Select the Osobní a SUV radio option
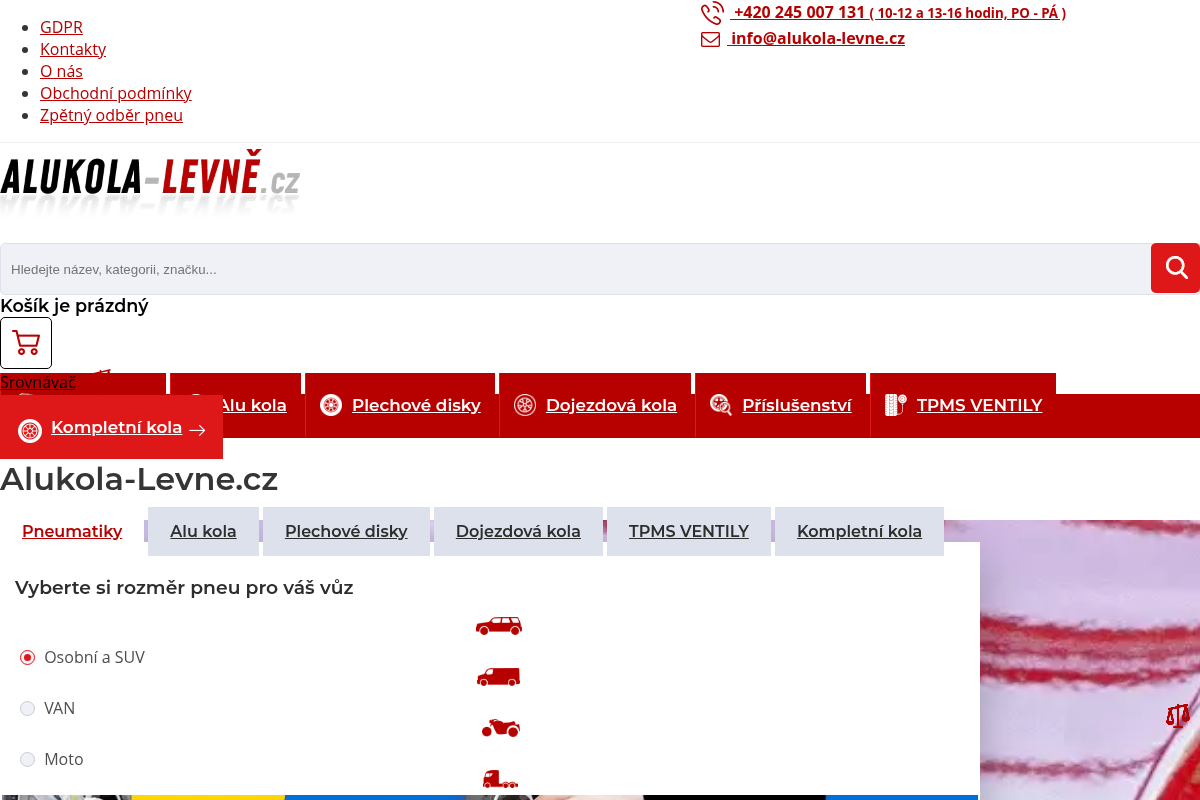Viewport: 1200px width, 800px height. (28, 657)
